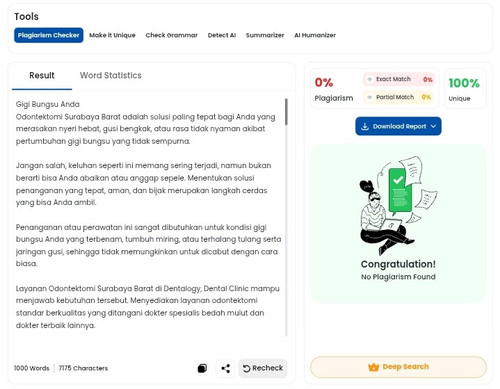Expand the Download Report dropdown arrow
This screenshot has width=500, height=389.
click(433, 126)
